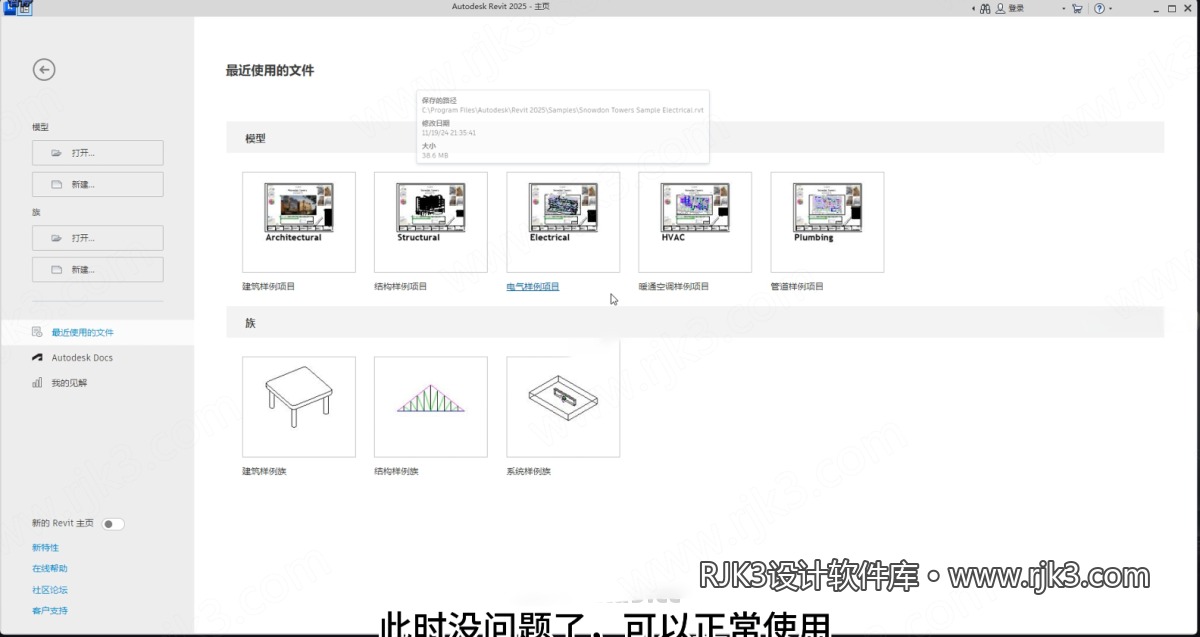Viewport: 1200px width, 637px height.
Task: Click the 系统样例族 label
Action: [529, 472]
